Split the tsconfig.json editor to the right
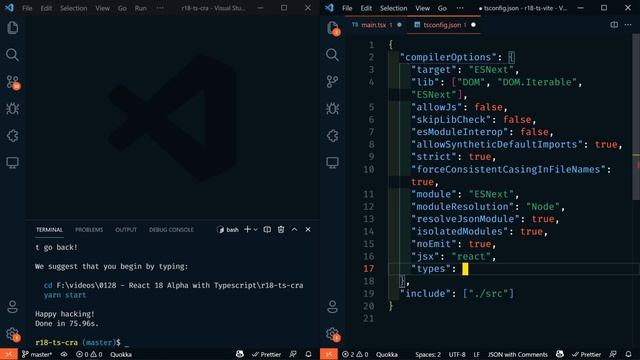Screen dimensions: 640x360 (614, 25)
